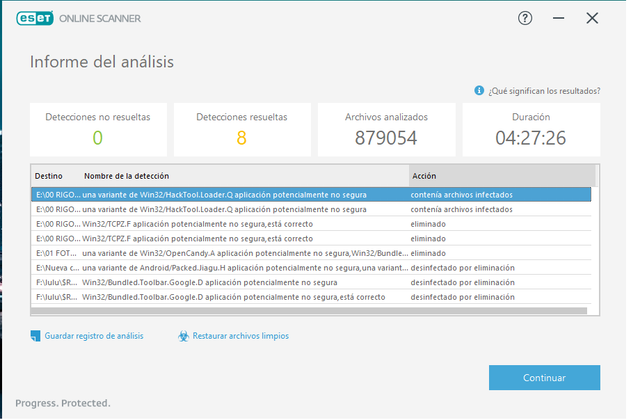Click 'Detecciones no resueltas' count 0
Image resolution: width=640 pixels, height=420 pixels.
pos(98,138)
